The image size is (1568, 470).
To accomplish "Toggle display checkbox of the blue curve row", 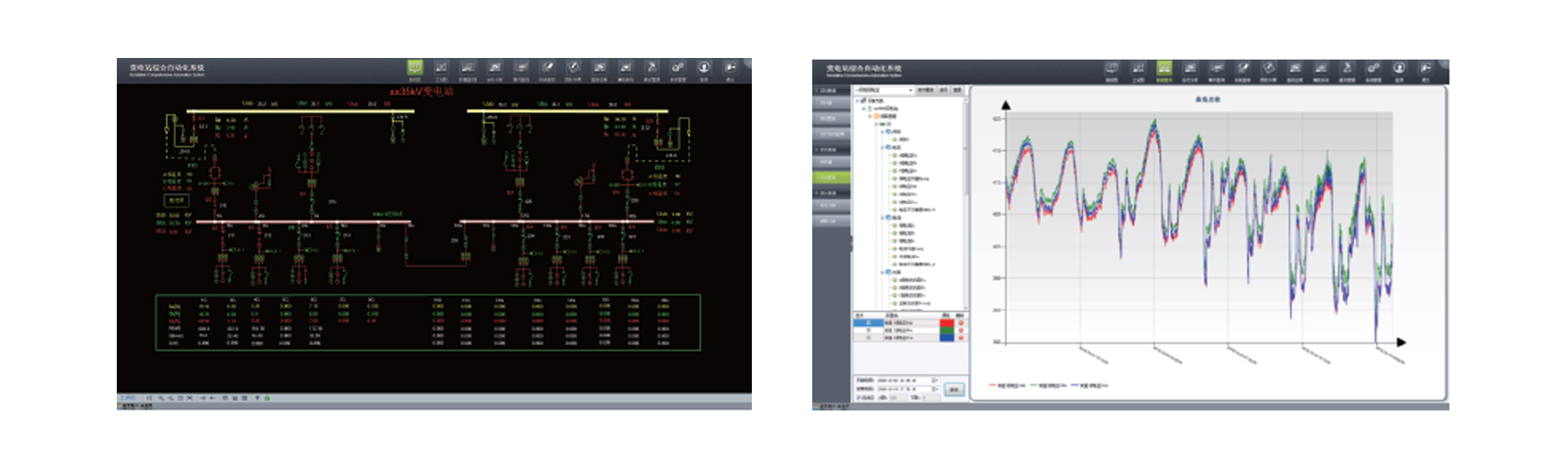I will coord(869,338).
